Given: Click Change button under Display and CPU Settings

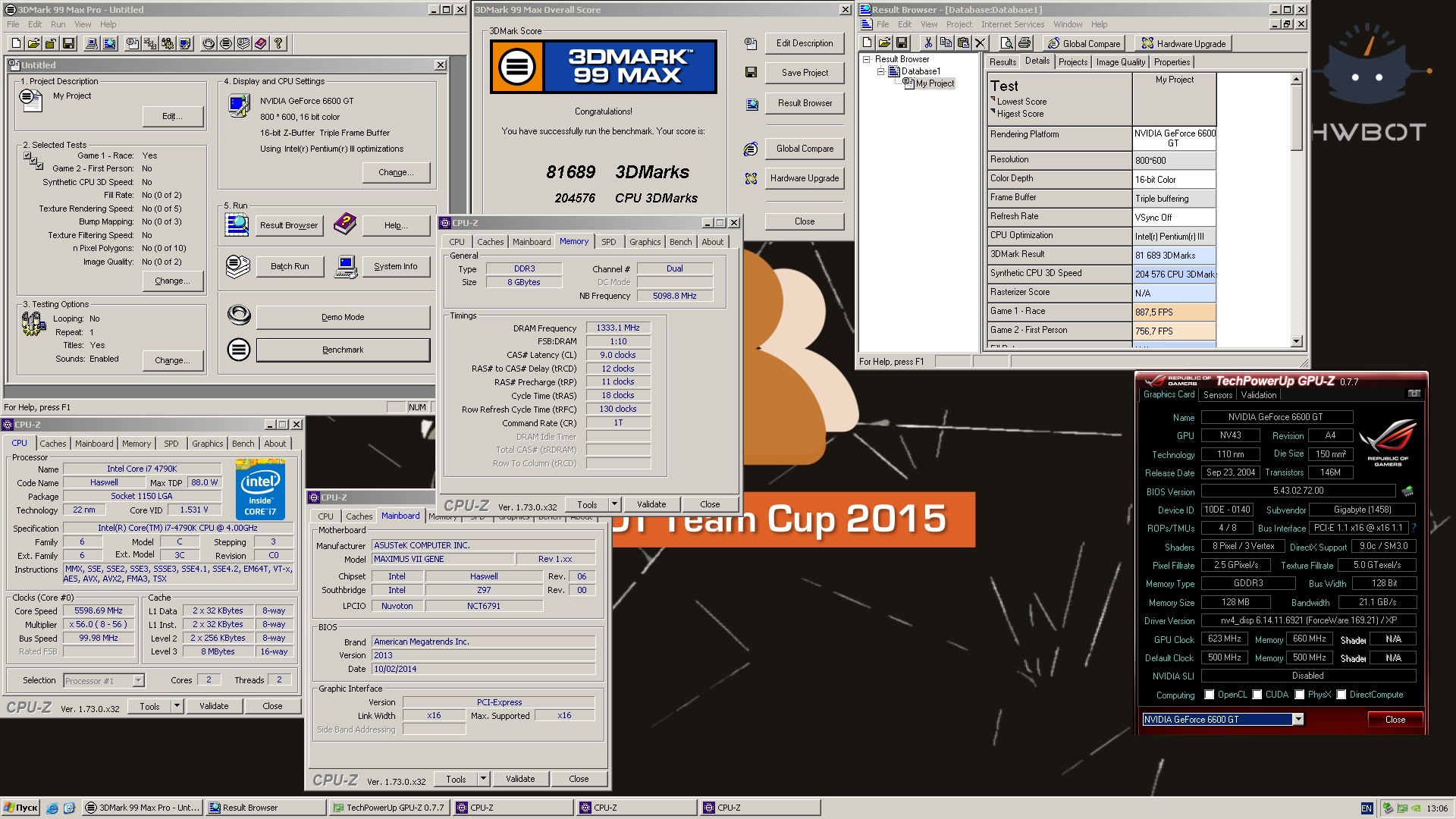Looking at the screenshot, I should [397, 172].
